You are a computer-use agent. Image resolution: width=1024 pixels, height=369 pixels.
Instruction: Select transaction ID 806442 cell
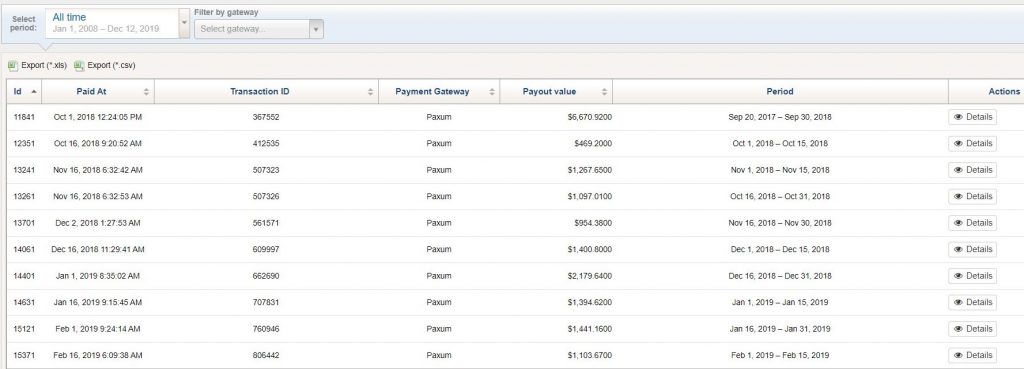(x=266, y=355)
